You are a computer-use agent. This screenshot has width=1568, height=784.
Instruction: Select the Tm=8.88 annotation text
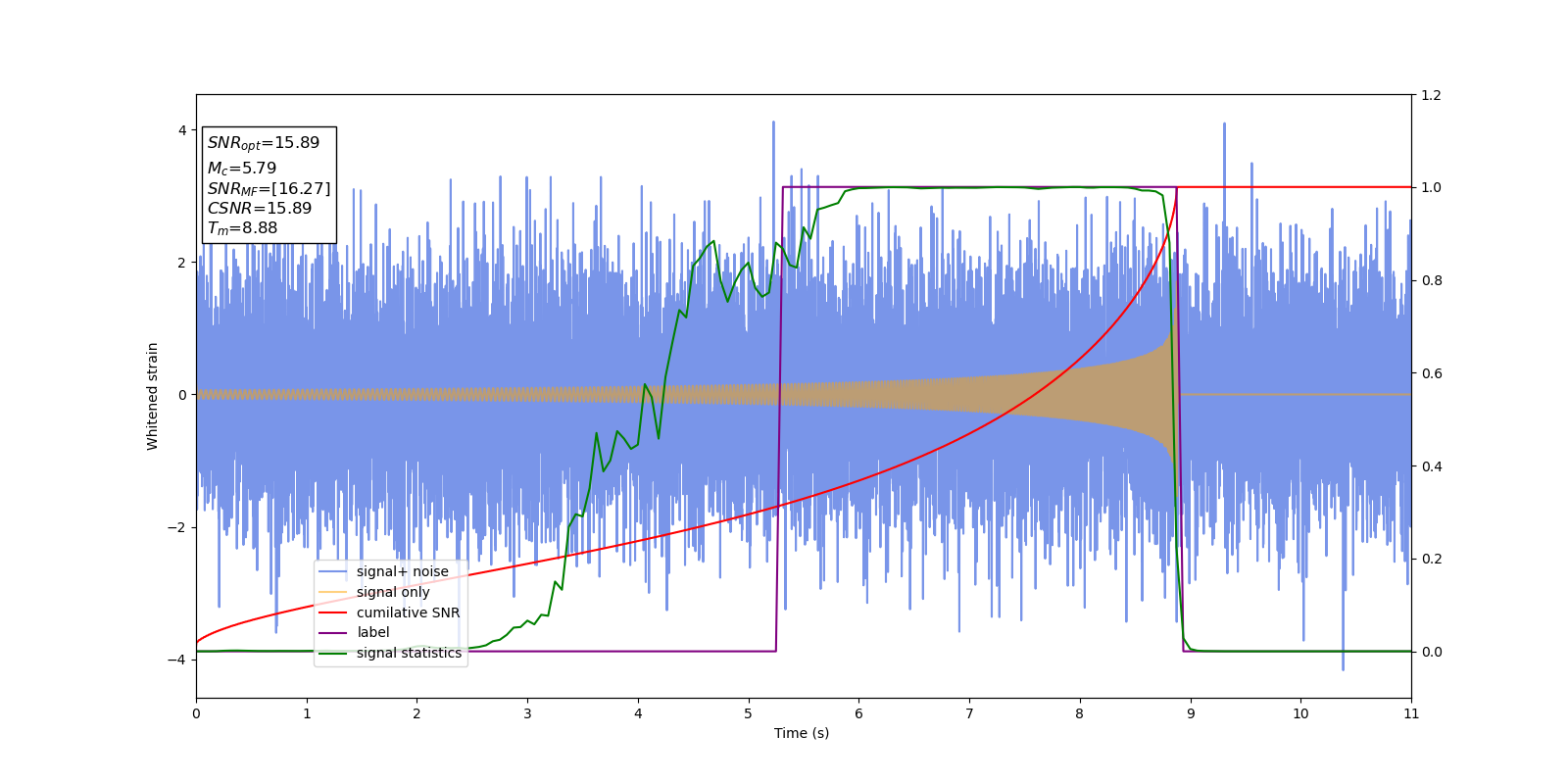click(242, 228)
